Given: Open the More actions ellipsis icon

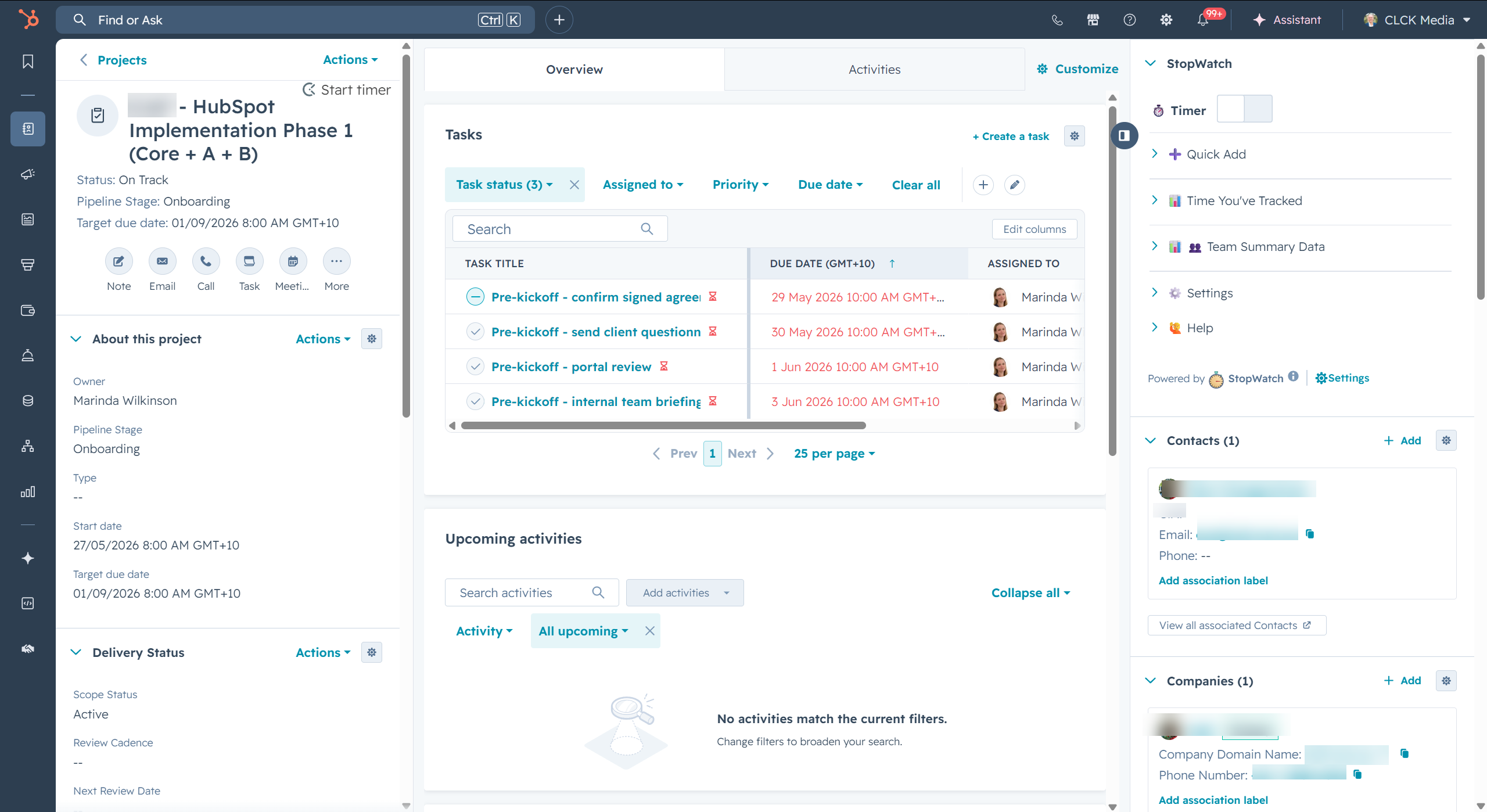Looking at the screenshot, I should click(x=336, y=261).
